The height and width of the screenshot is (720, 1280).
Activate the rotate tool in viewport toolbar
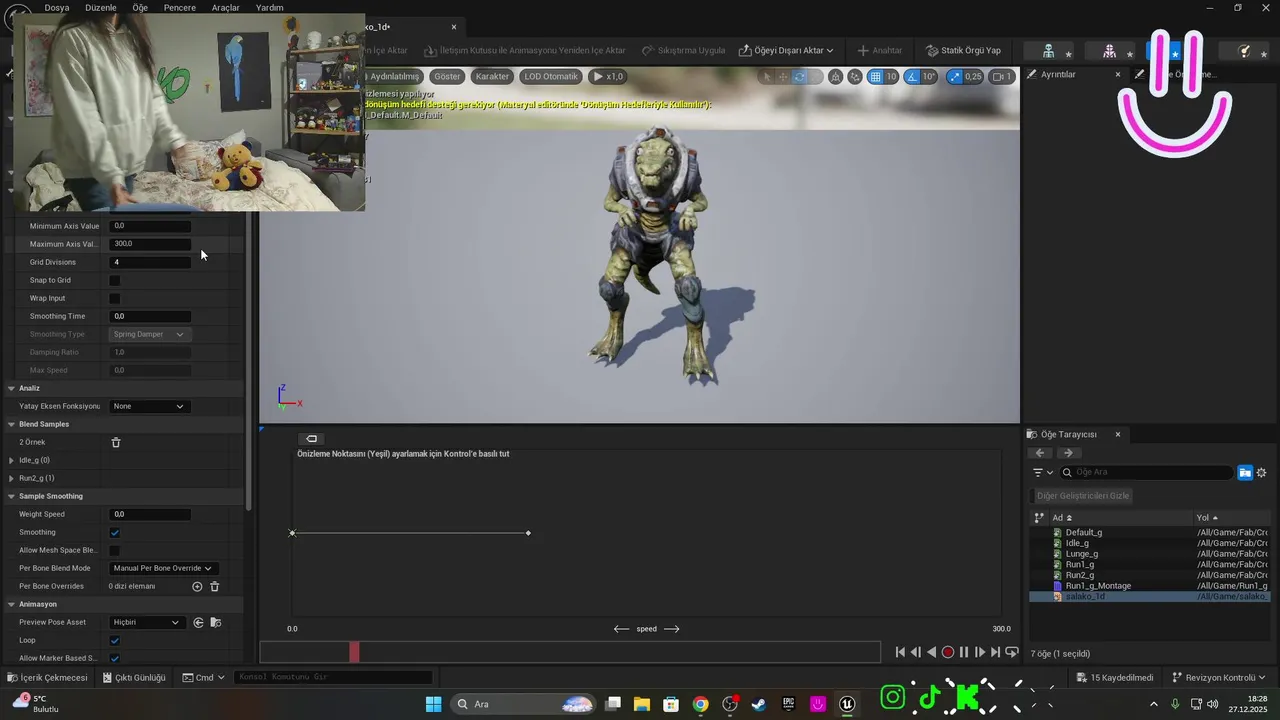pyautogui.click(x=799, y=76)
